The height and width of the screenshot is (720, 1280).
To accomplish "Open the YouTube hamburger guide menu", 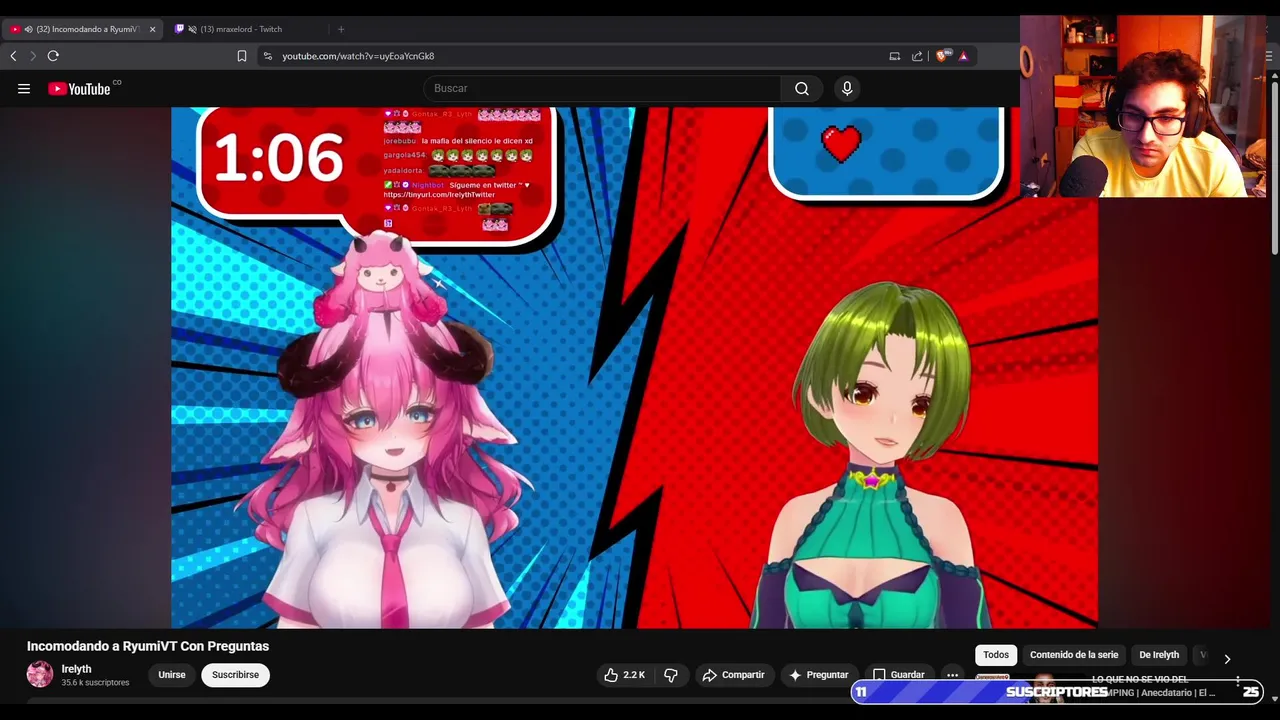I will coord(24,89).
